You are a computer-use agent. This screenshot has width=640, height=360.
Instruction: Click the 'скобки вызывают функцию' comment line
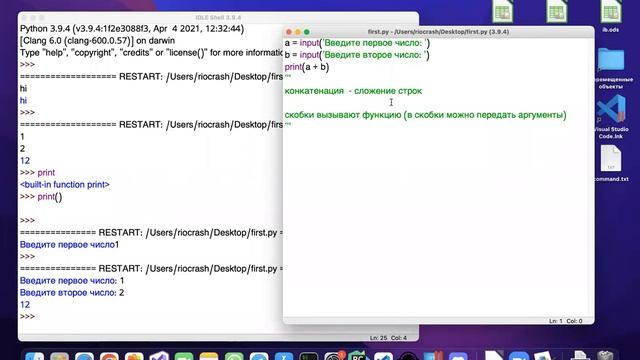coord(425,115)
